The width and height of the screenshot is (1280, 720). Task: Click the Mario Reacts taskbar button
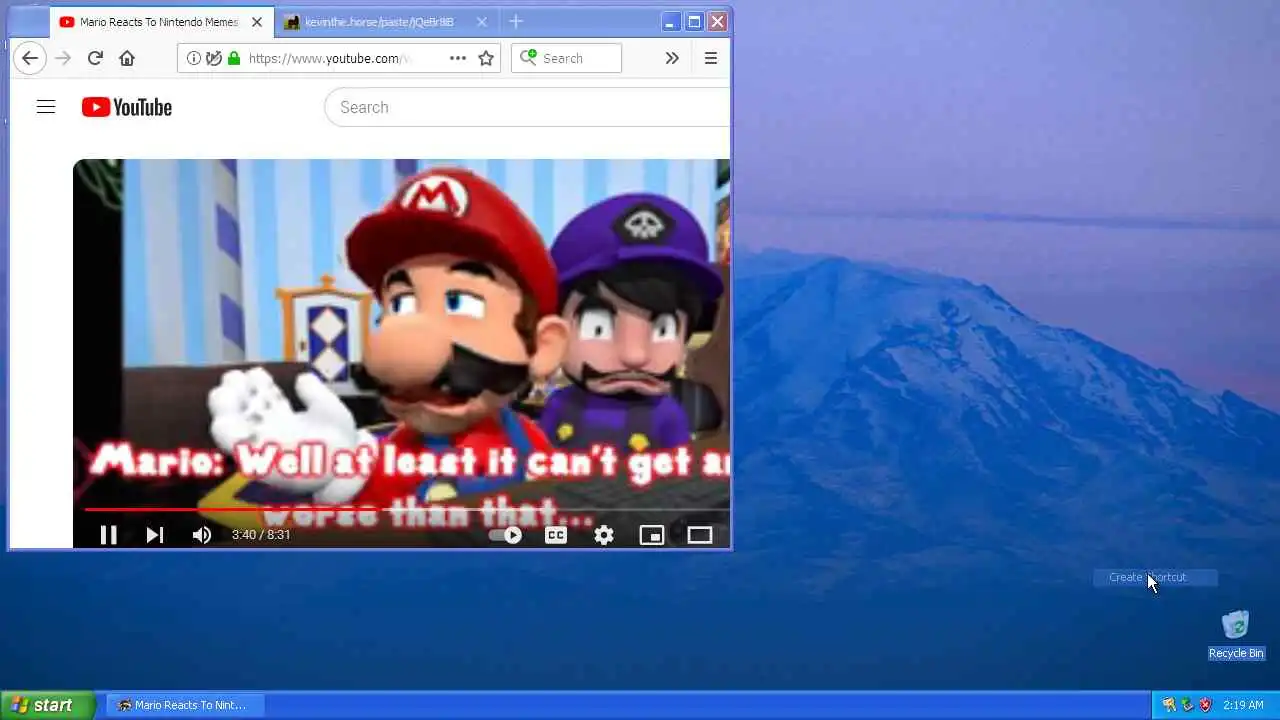pyautogui.click(x=185, y=705)
